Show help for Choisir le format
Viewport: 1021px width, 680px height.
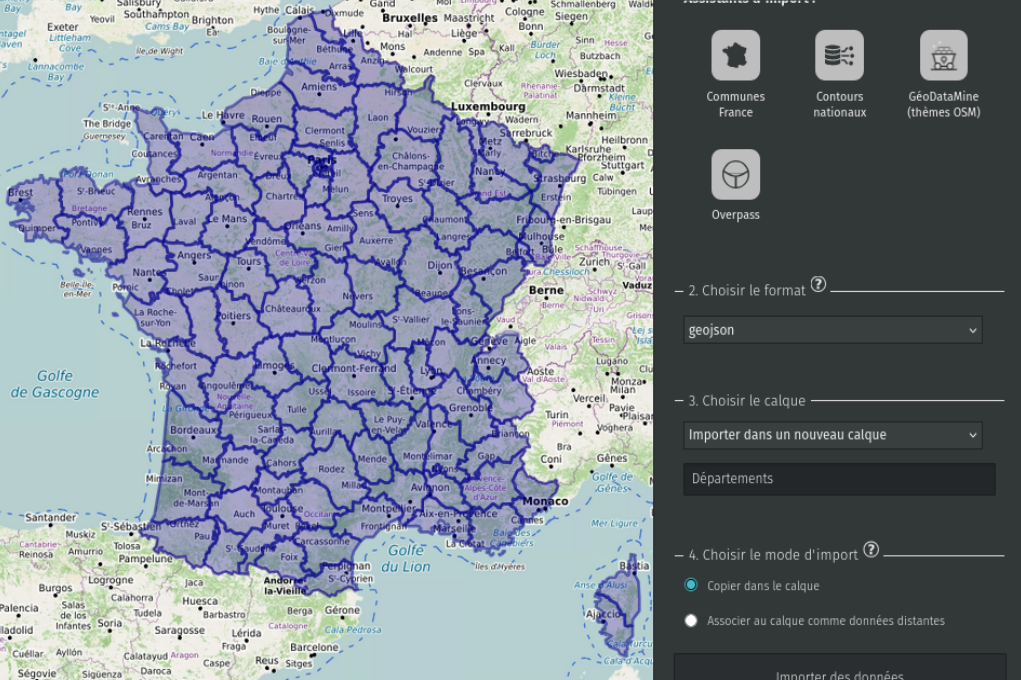click(818, 285)
